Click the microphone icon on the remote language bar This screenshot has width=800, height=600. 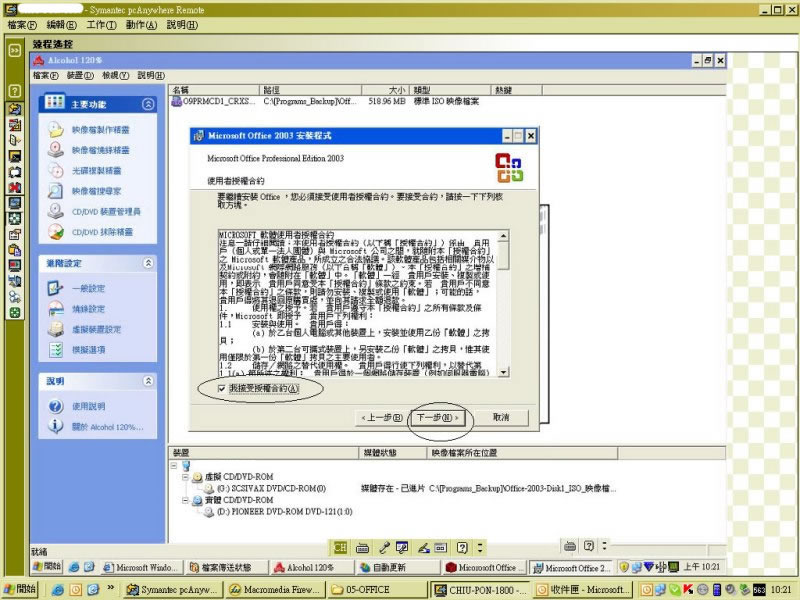[384, 547]
